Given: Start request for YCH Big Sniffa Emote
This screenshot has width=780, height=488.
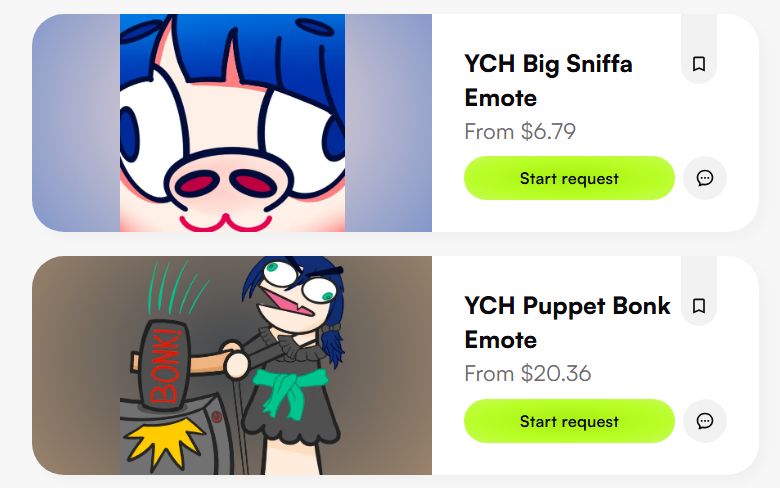Looking at the screenshot, I should 569,178.
